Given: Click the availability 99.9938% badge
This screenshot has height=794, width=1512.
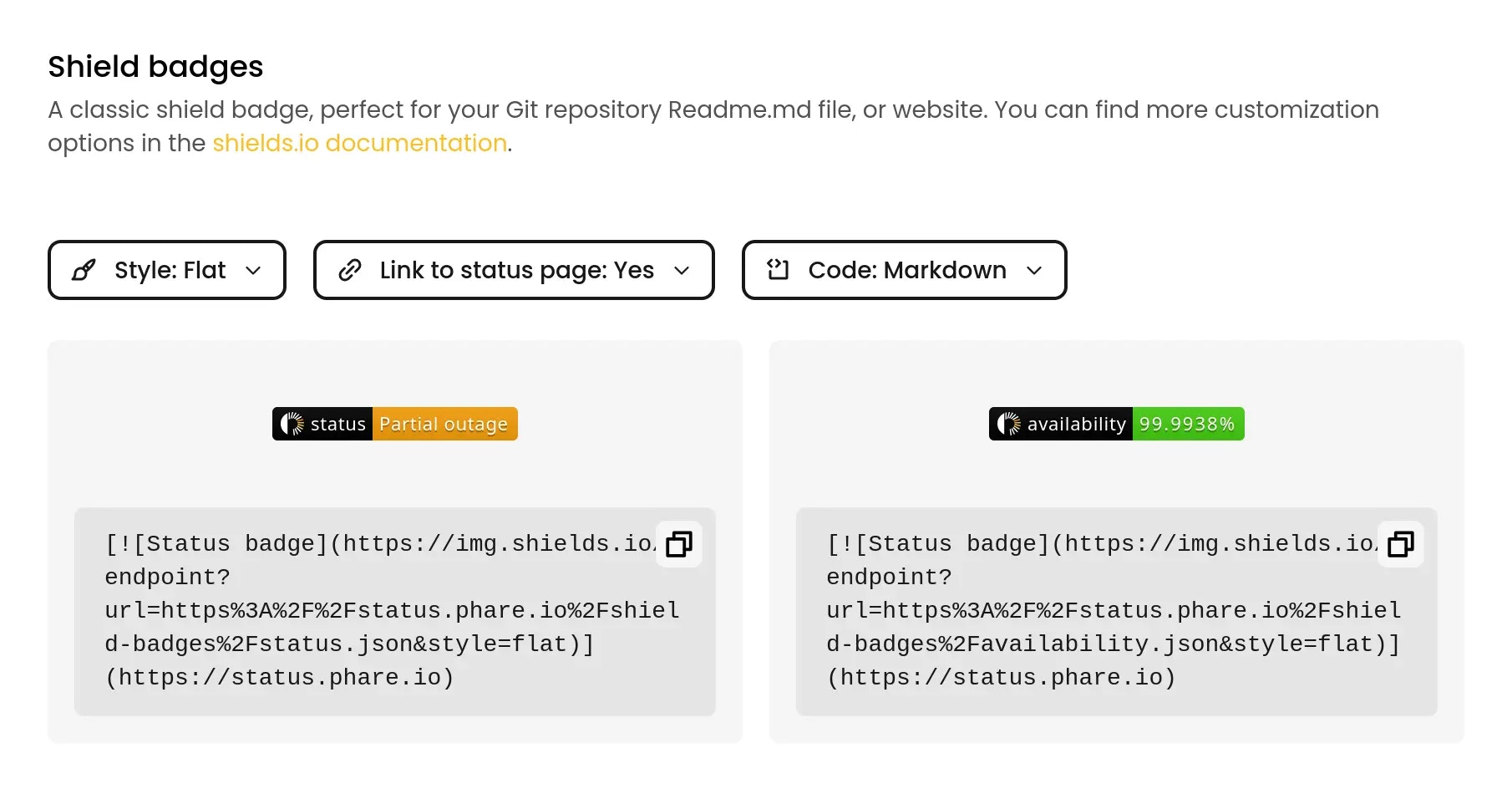Looking at the screenshot, I should pyautogui.click(x=1117, y=424).
